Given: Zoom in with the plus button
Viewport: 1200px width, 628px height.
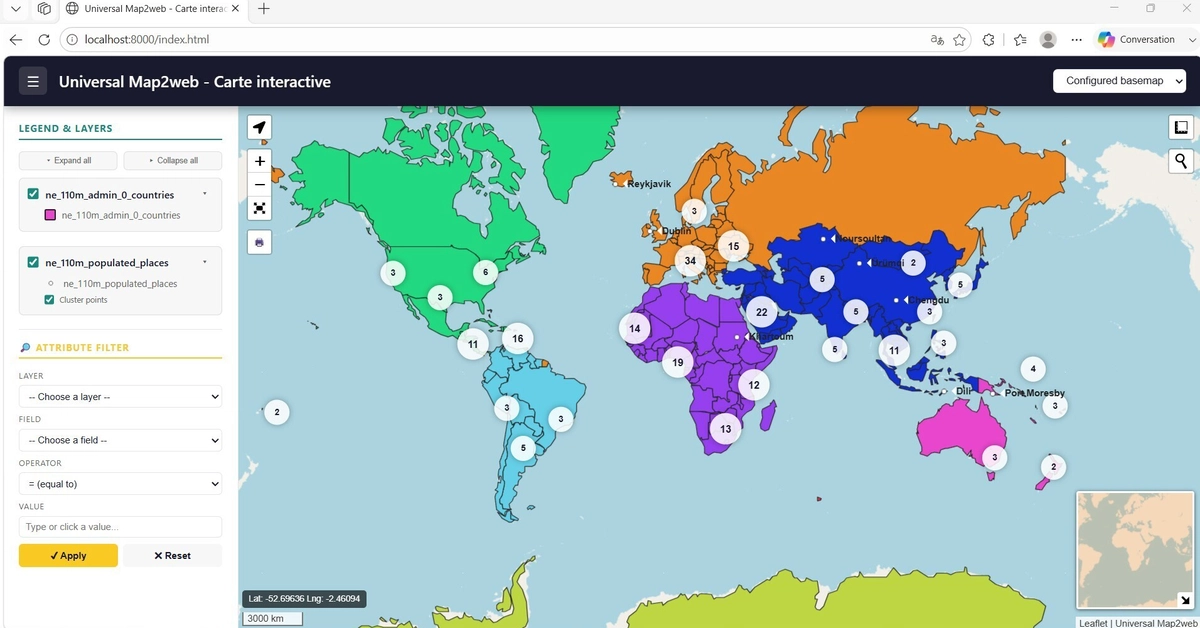Looking at the screenshot, I should [x=260, y=161].
